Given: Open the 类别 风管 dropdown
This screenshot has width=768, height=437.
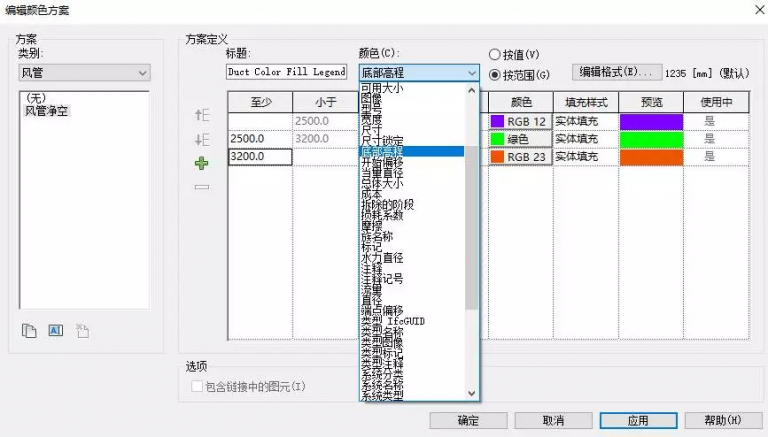Looking at the screenshot, I should coord(84,73).
